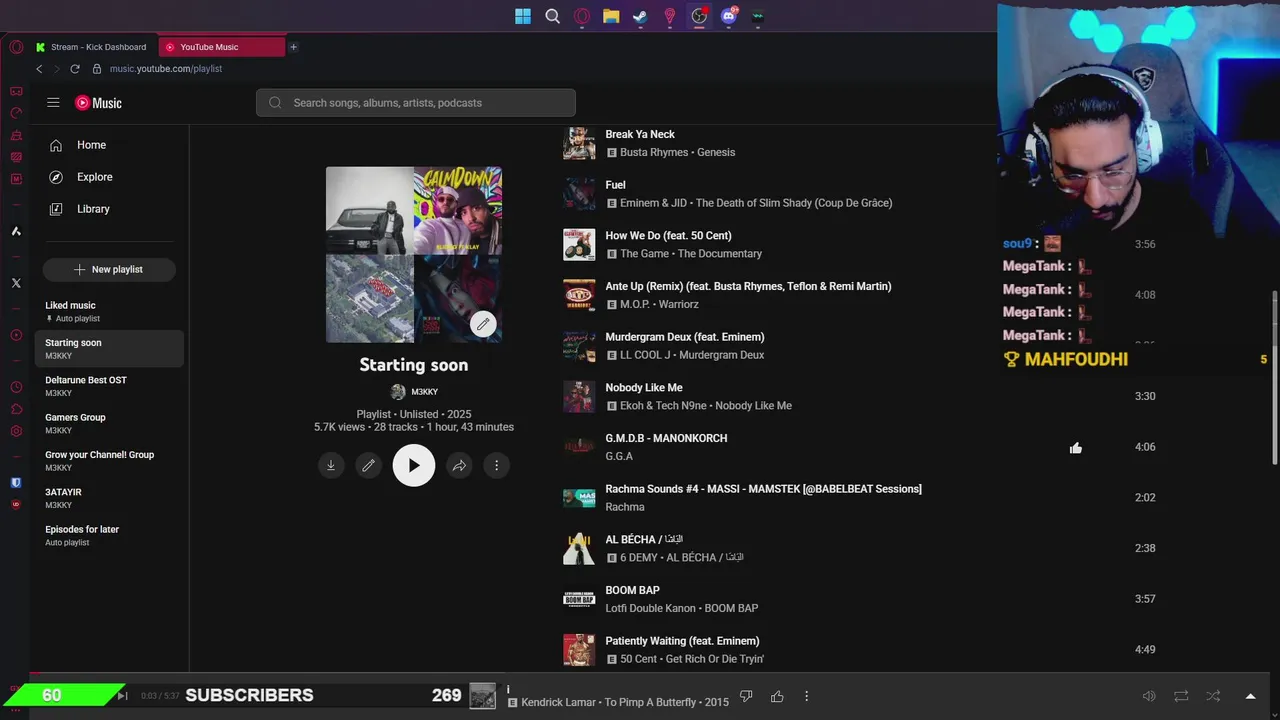Click the search songs input field
The height and width of the screenshot is (720, 1280).
(x=416, y=103)
